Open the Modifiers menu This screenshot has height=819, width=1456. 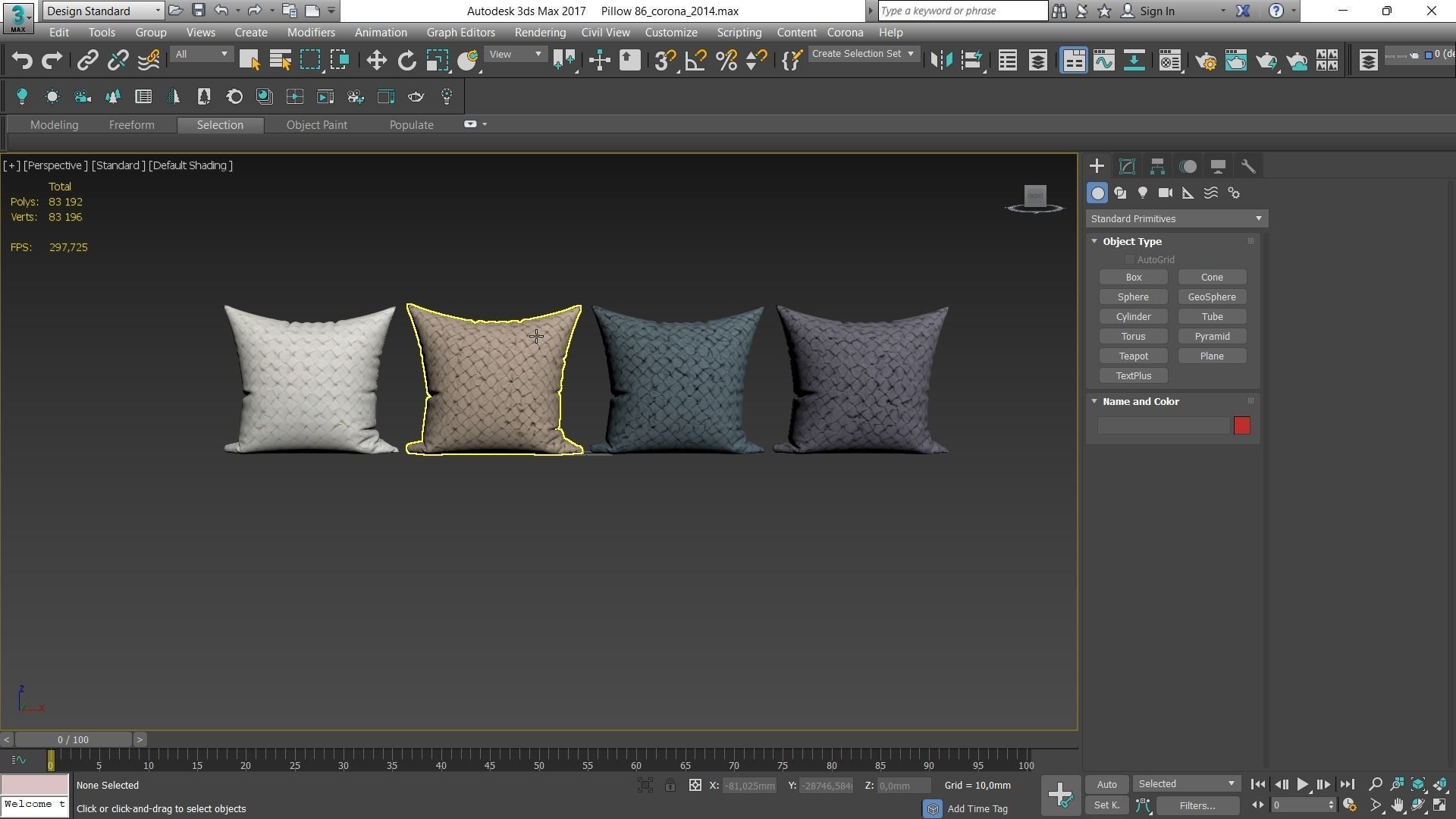(311, 33)
